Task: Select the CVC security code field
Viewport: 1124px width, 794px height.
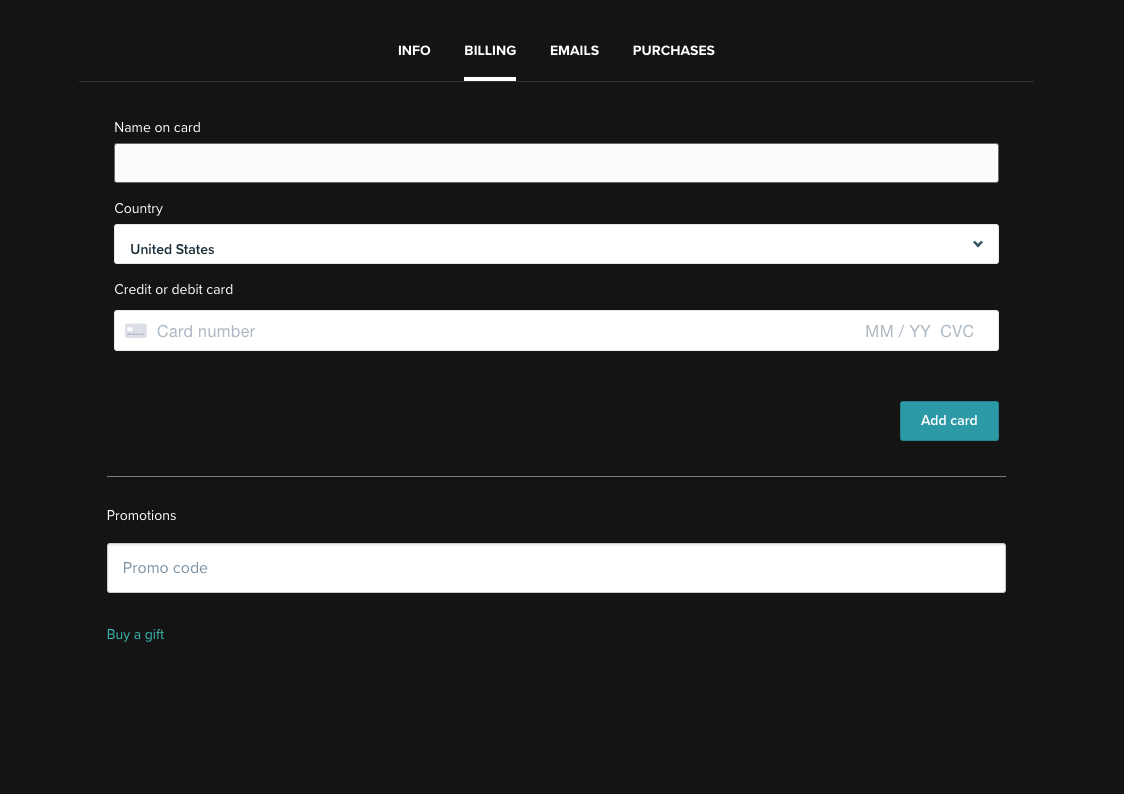Action: point(956,330)
